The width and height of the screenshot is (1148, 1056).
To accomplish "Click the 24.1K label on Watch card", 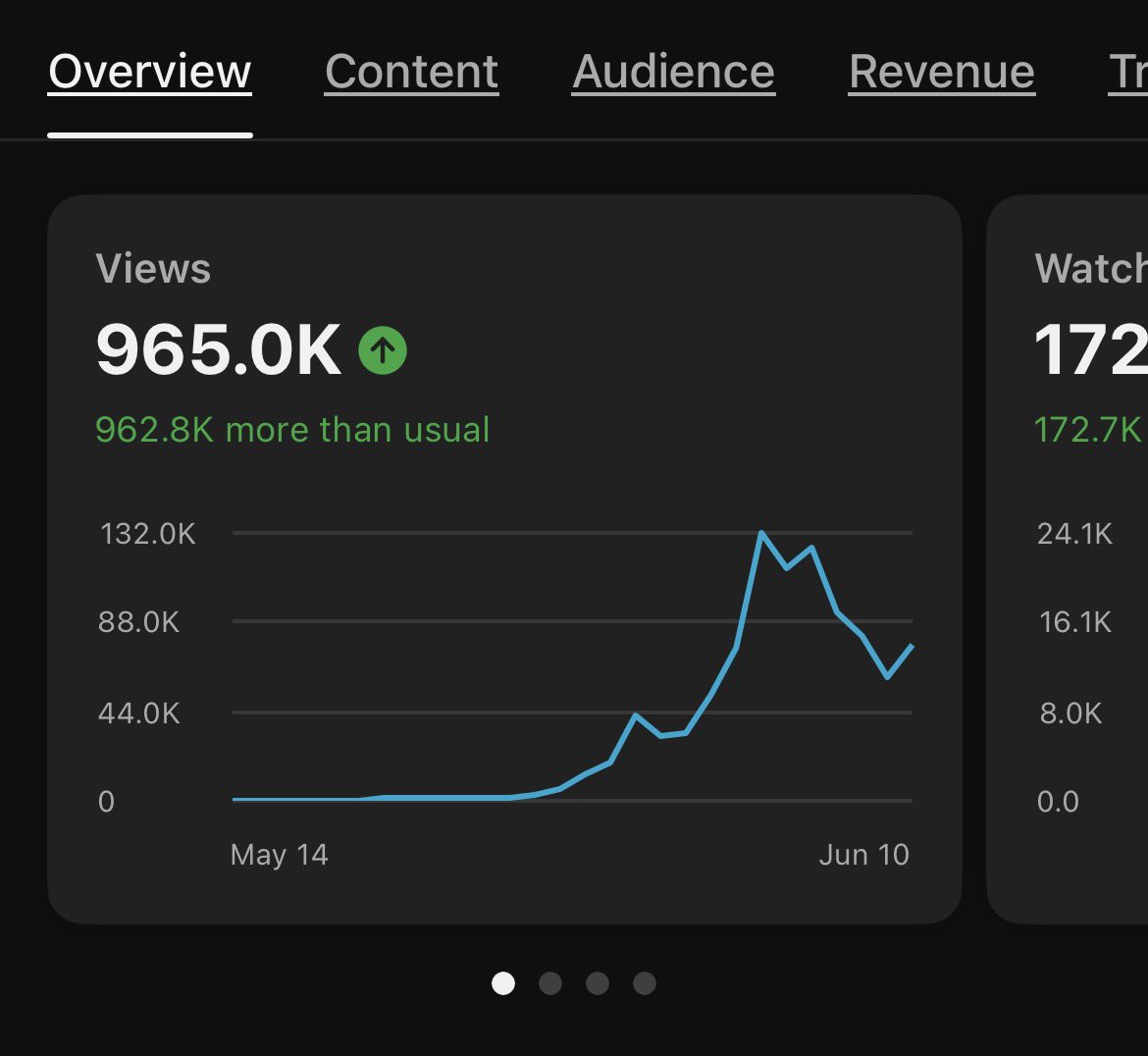I will [1074, 534].
